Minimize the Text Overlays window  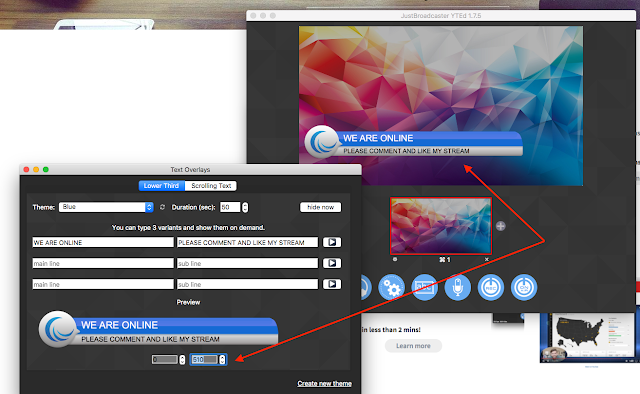click(x=36, y=169)
